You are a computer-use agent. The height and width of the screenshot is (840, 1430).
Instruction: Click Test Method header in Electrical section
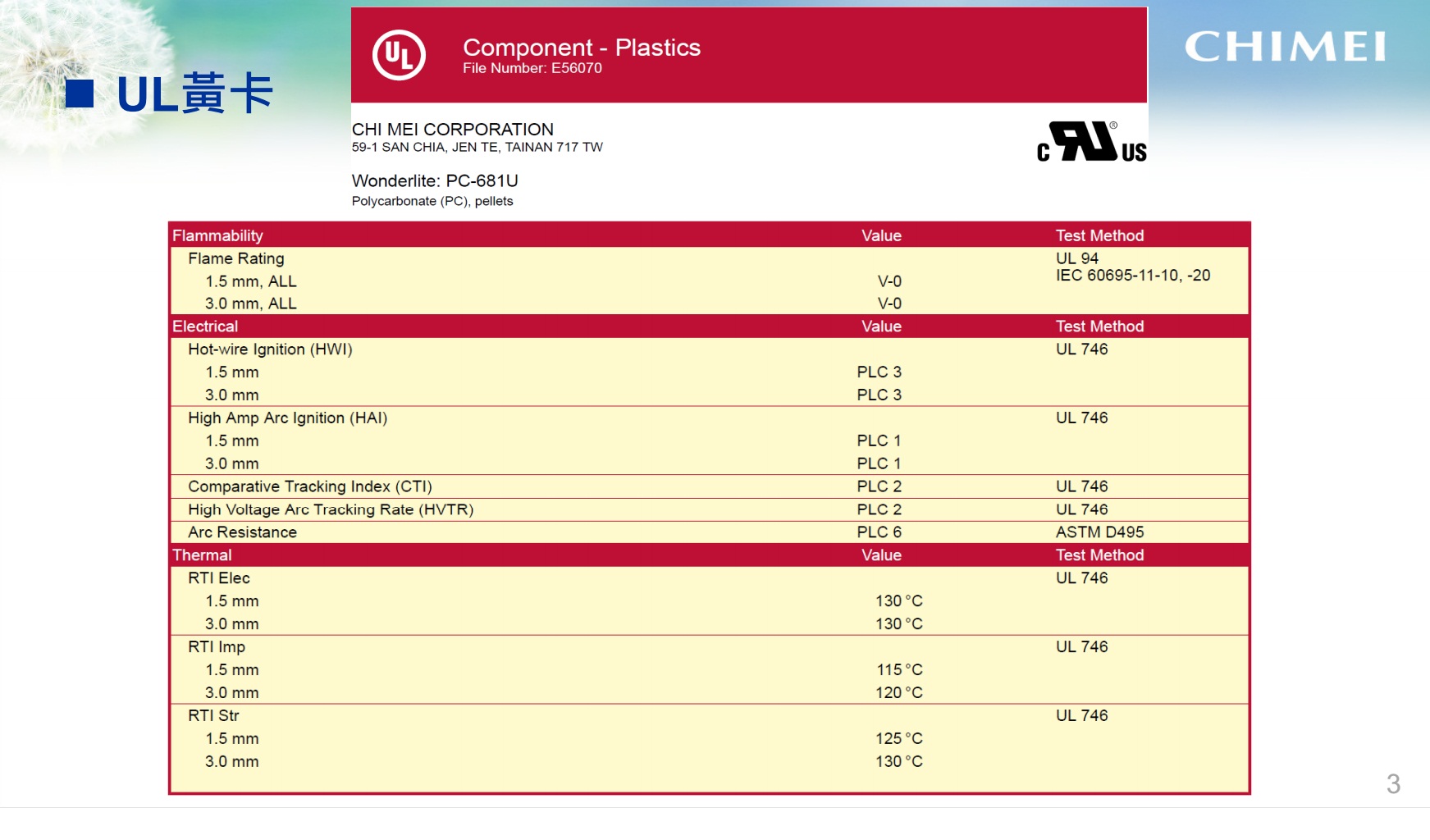pyautogui.click(x=1100, y=326)
